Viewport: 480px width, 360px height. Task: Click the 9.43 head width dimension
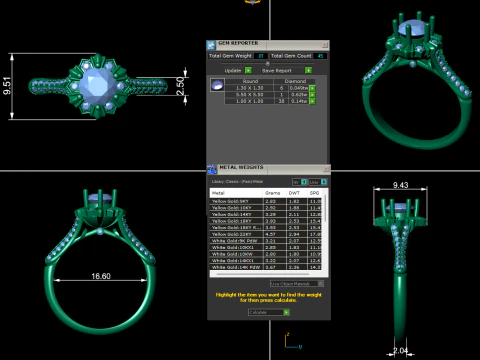click(x=400, y=185)
